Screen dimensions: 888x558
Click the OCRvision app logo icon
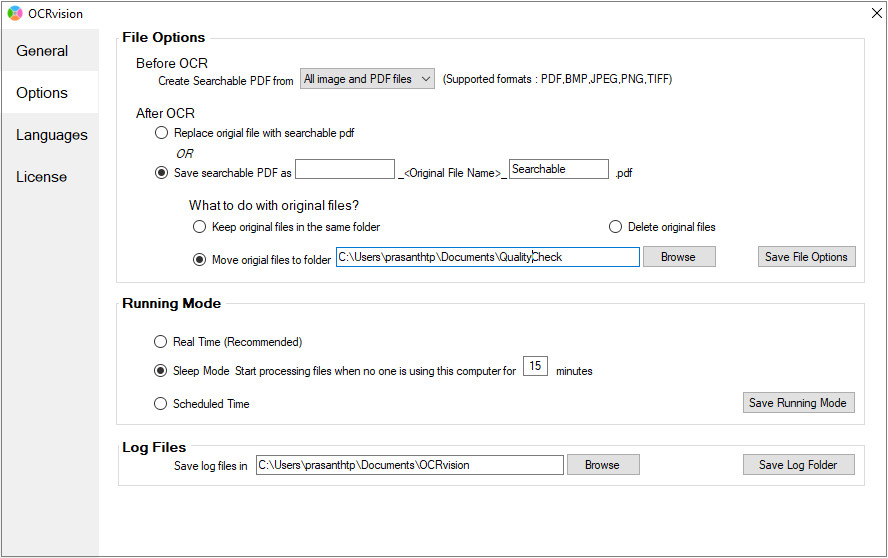14,14
